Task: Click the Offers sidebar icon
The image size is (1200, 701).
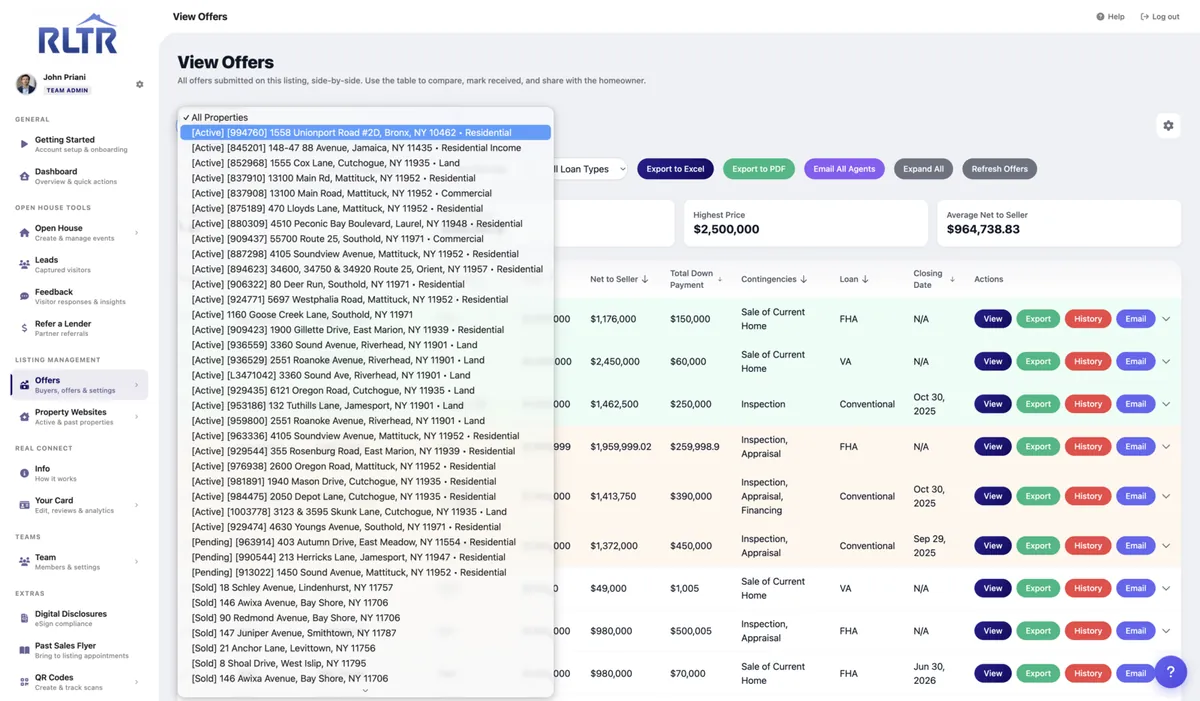Action: (x=24, y=385)
